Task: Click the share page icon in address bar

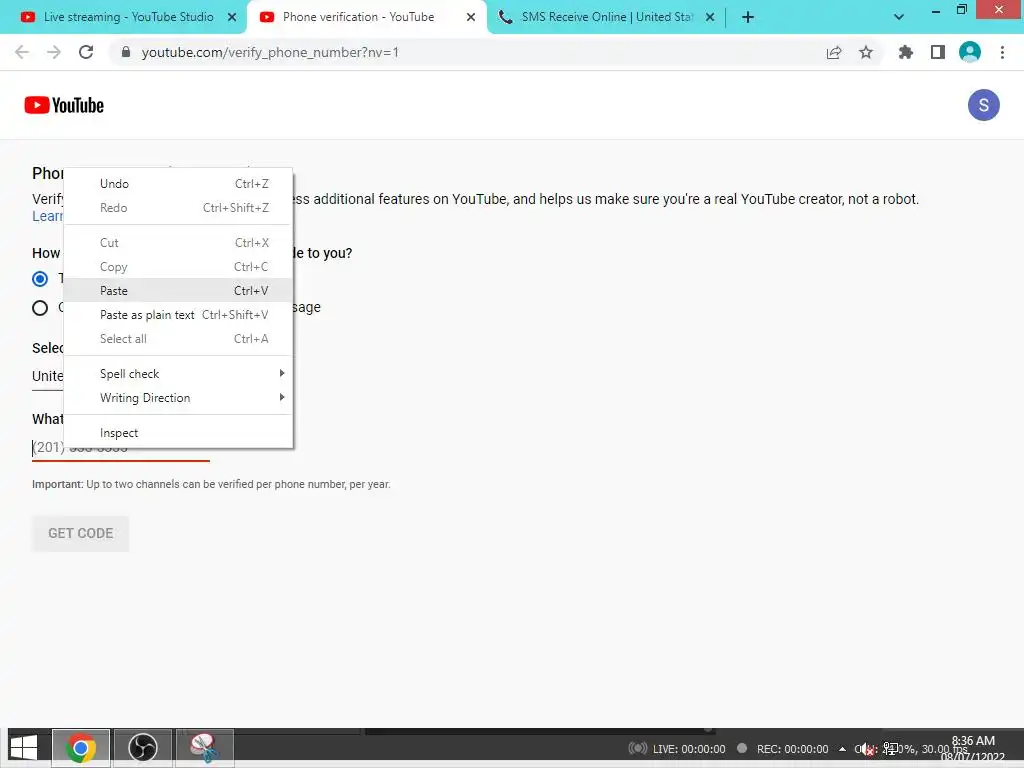Action: coord(833,52)
